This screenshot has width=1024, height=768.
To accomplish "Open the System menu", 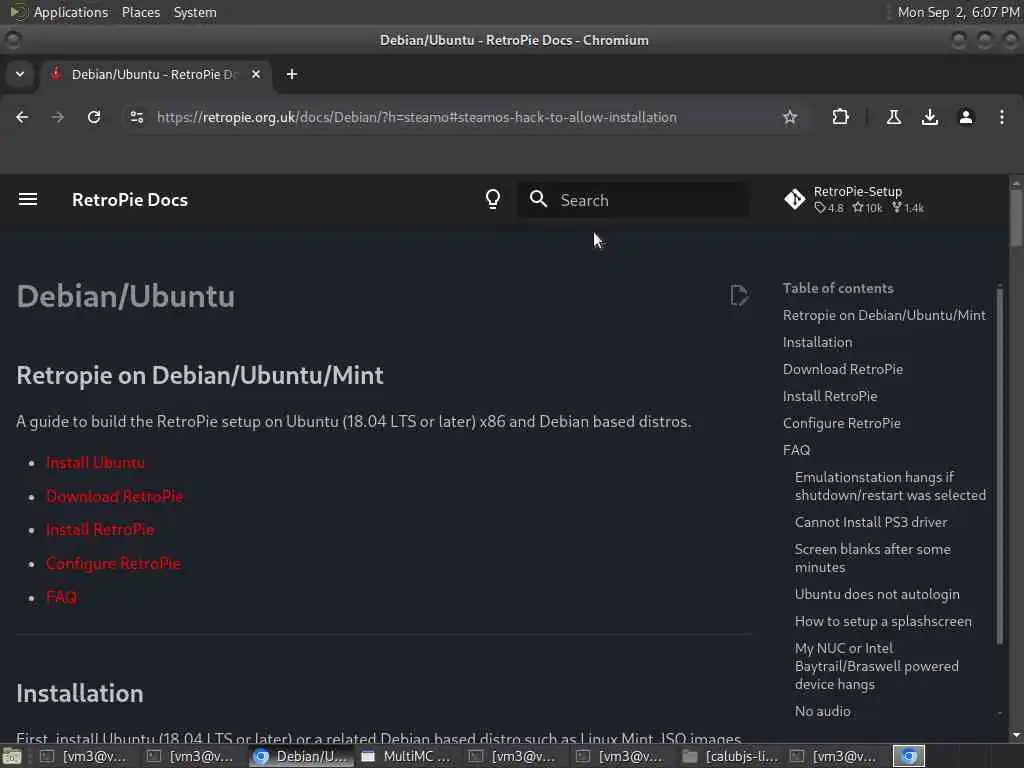I will tap(195, 12).
